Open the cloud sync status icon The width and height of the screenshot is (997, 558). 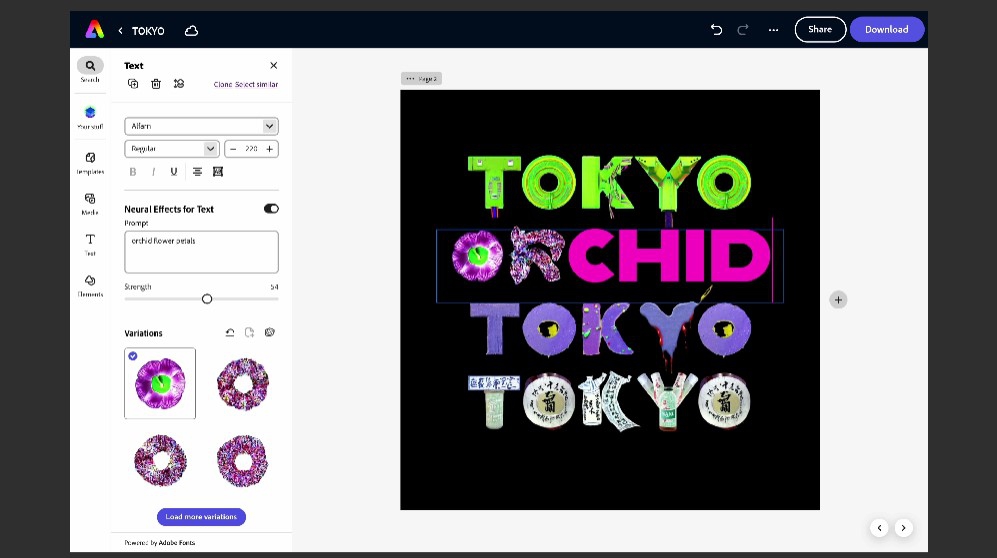point(191,31)
